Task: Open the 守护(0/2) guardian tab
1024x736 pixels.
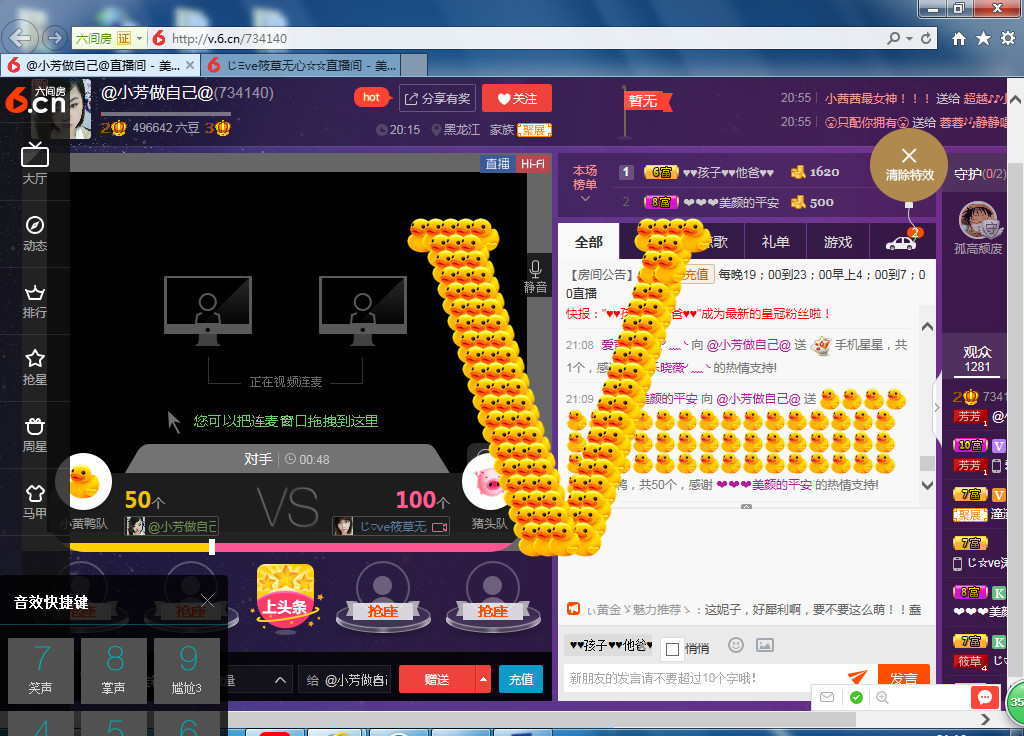Action: tap(980, 174)
